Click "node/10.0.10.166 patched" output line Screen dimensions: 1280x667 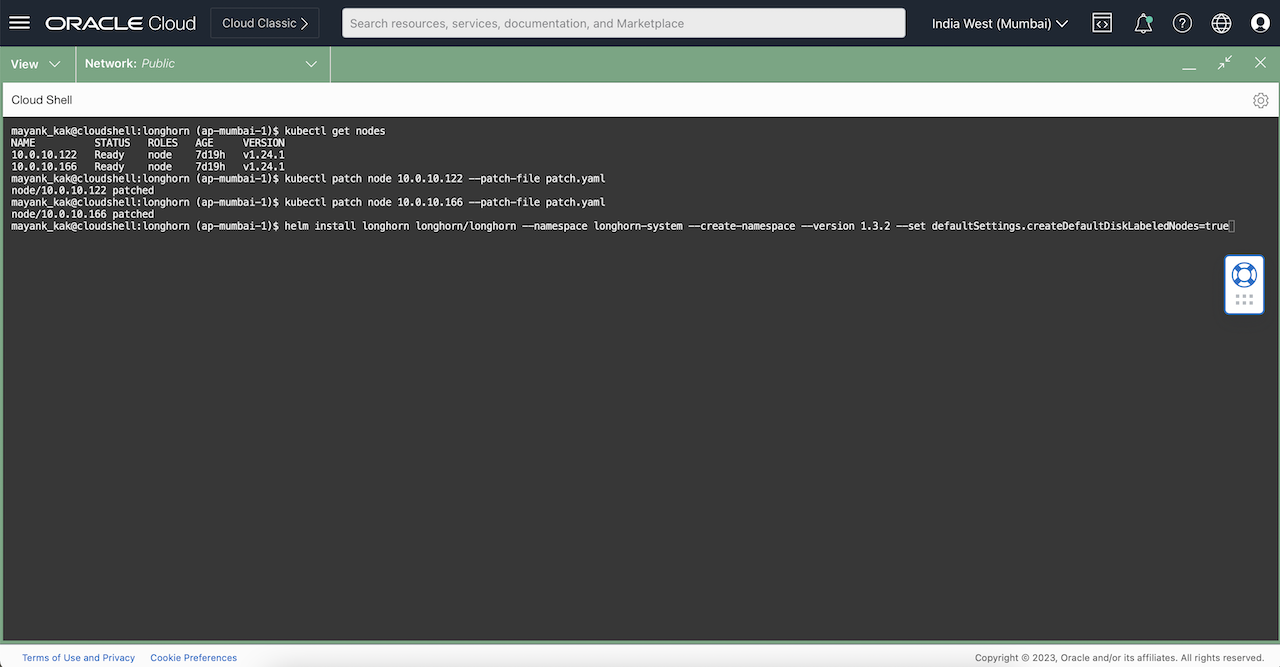[x=83, y=214]
